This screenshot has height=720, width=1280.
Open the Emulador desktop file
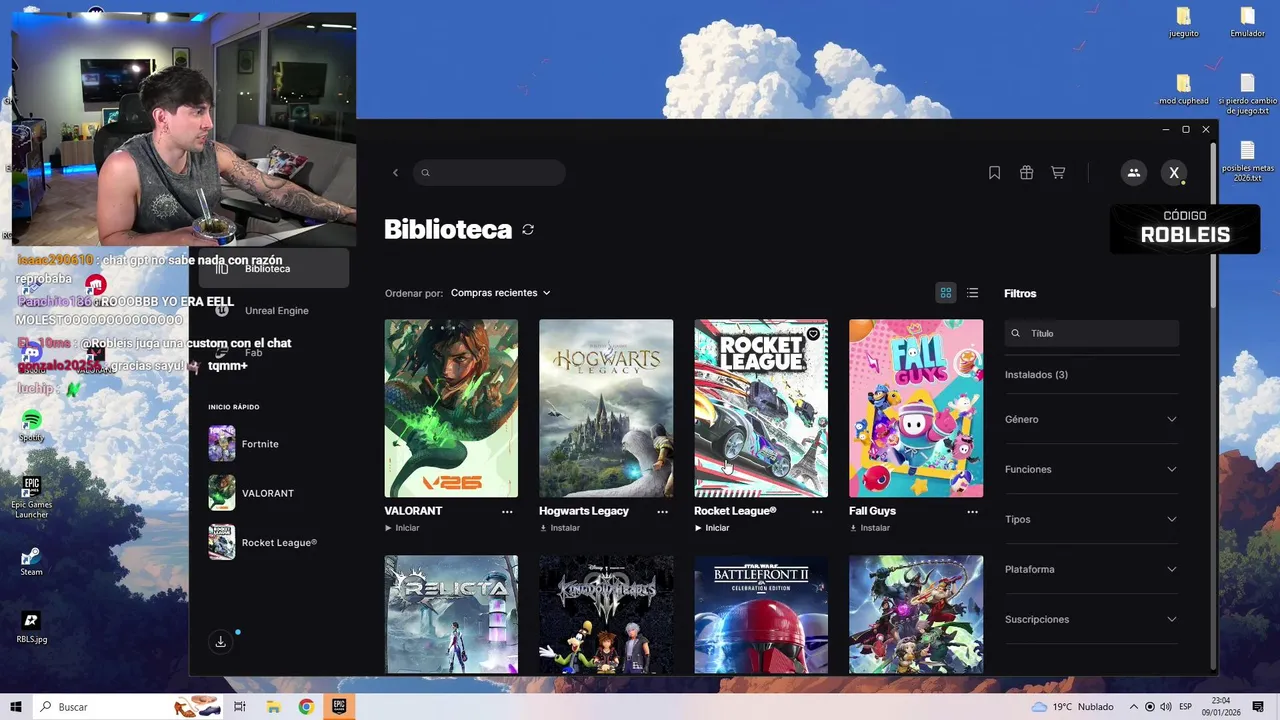click(1247, 22)
